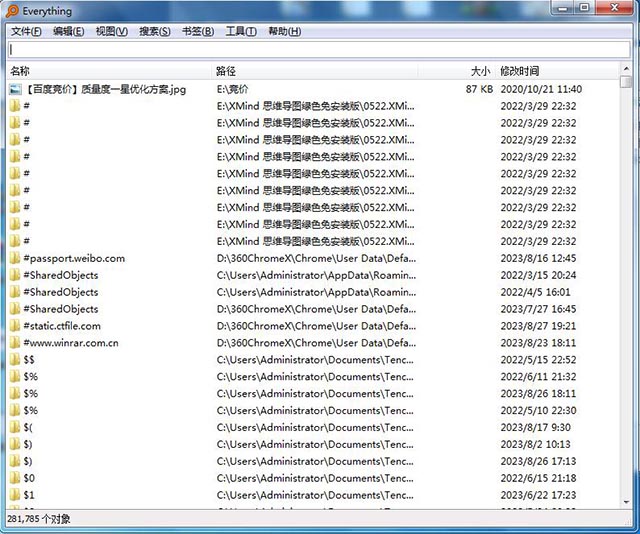Sort results by the 名称 column header
The width and height of the screenshot is (640, 534).
click(x=110, y=71)
